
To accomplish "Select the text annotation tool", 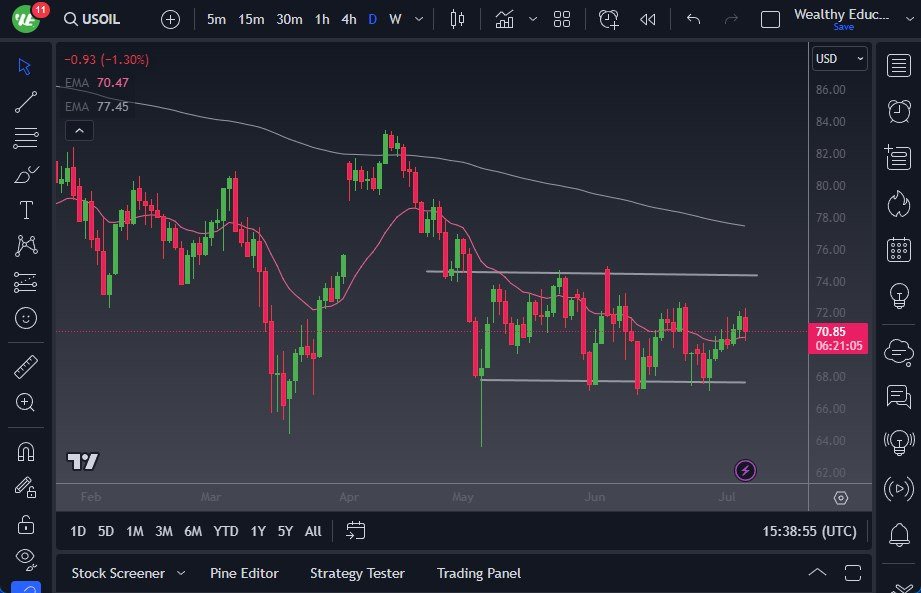I will (x=26, y=210).
